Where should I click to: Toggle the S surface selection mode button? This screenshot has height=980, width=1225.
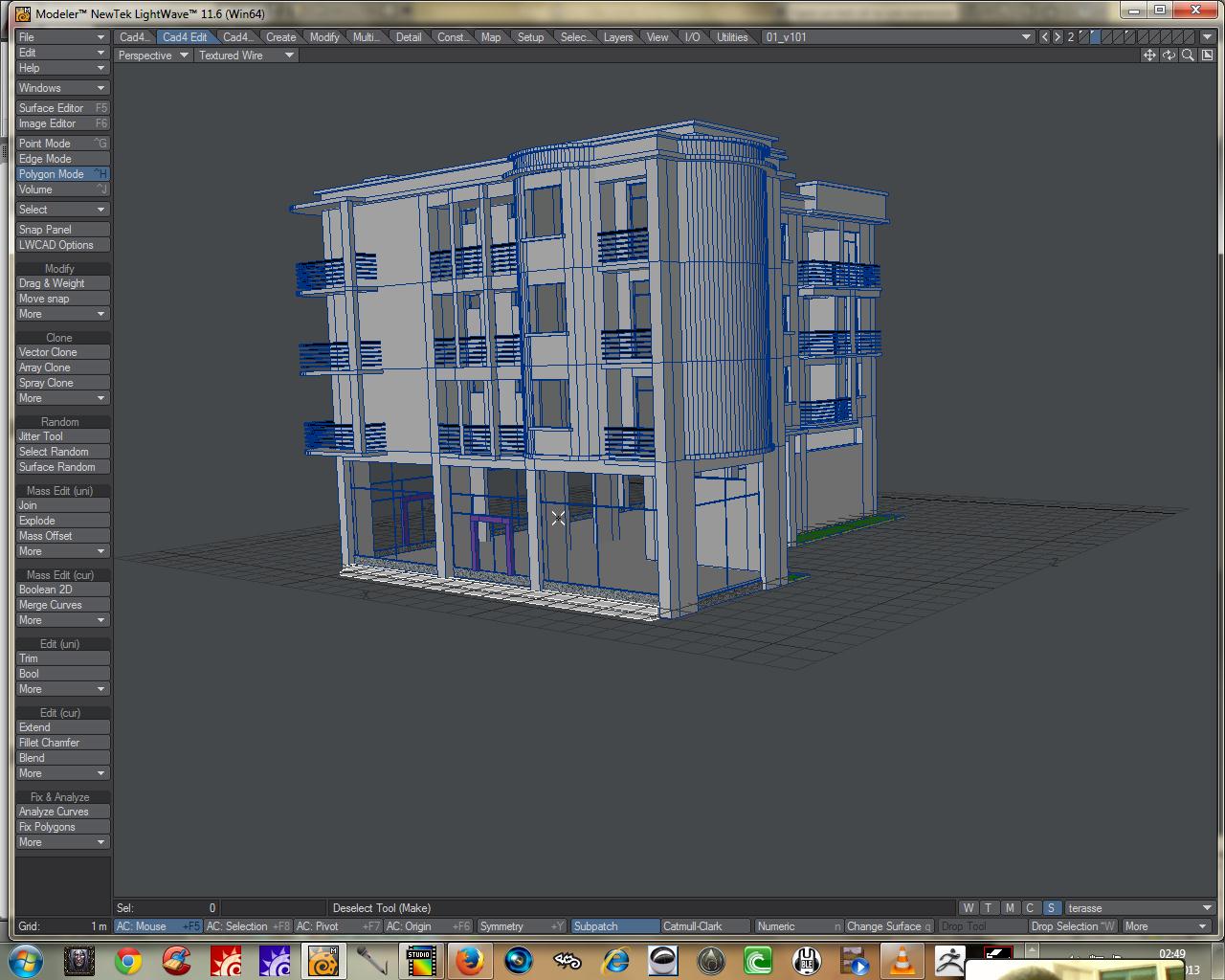1051,908
